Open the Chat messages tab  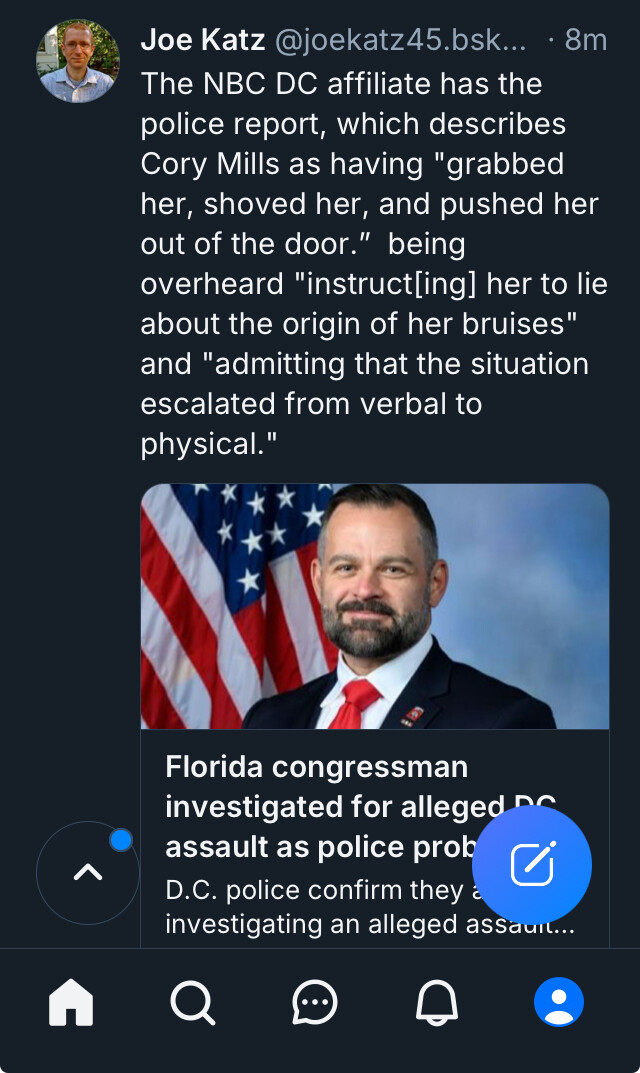point(315,1001)
